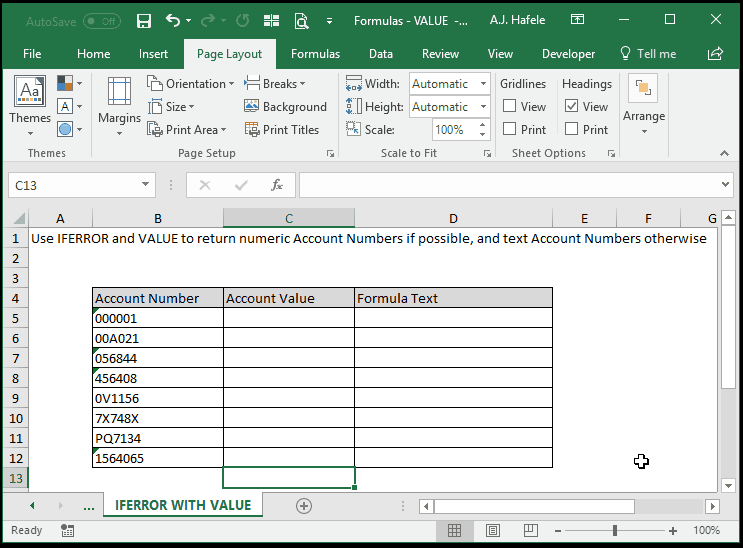Click the Background picture icon
Image resolution: width=743 pixels, height=548 pixels.
(251, 106)
